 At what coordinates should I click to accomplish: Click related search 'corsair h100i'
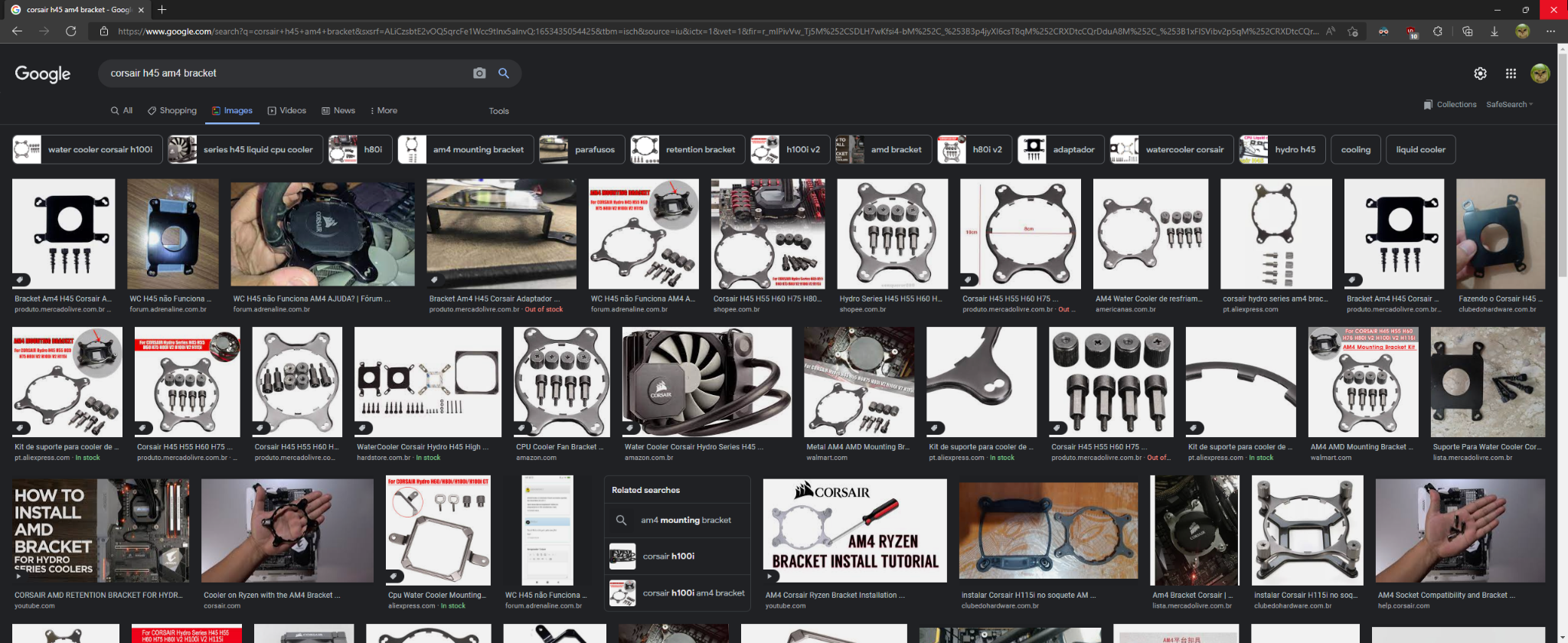click(678, 557)
